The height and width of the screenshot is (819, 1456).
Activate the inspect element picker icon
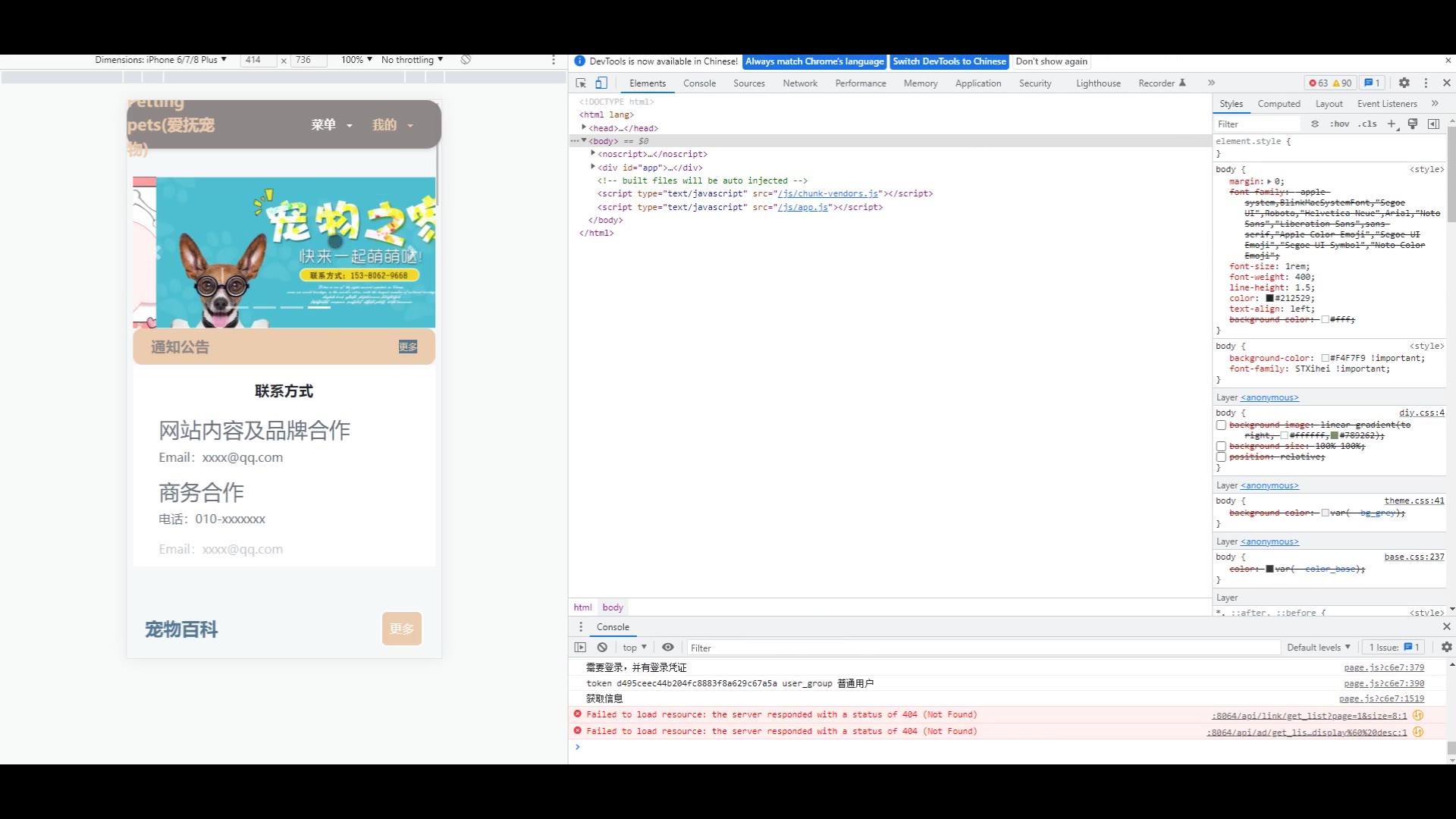coord(581,83)
